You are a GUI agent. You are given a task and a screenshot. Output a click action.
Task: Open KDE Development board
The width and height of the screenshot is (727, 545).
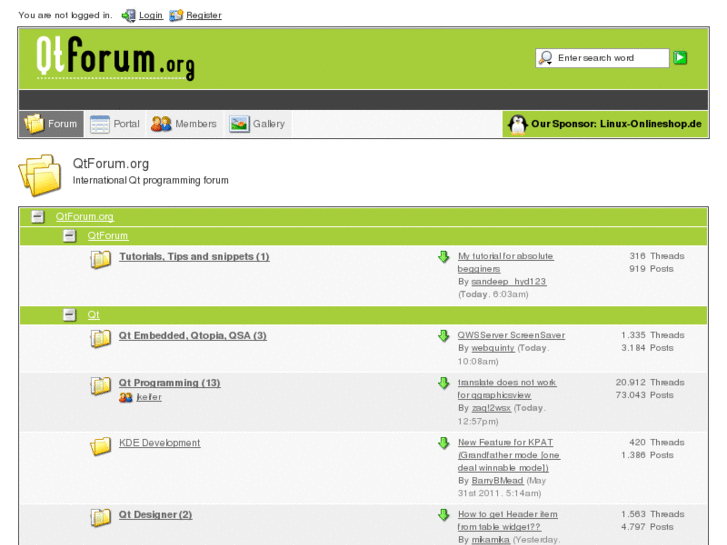(159, 443)
